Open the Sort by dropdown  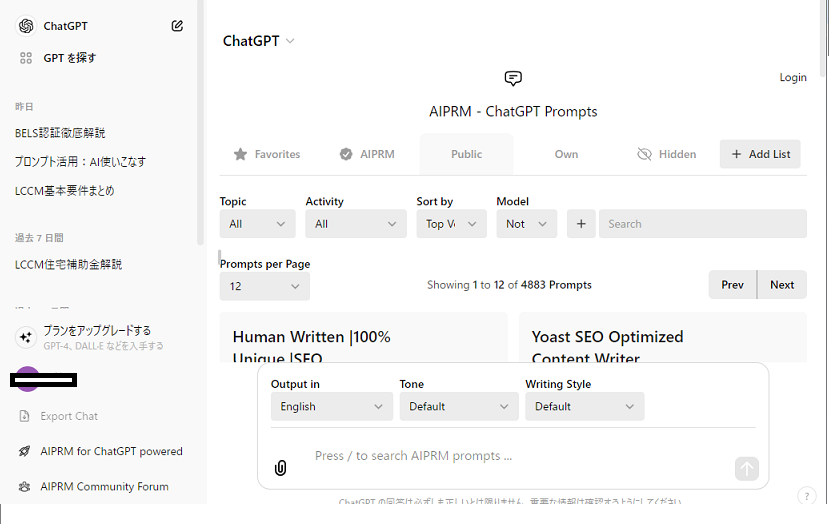[x=452, y=224]
